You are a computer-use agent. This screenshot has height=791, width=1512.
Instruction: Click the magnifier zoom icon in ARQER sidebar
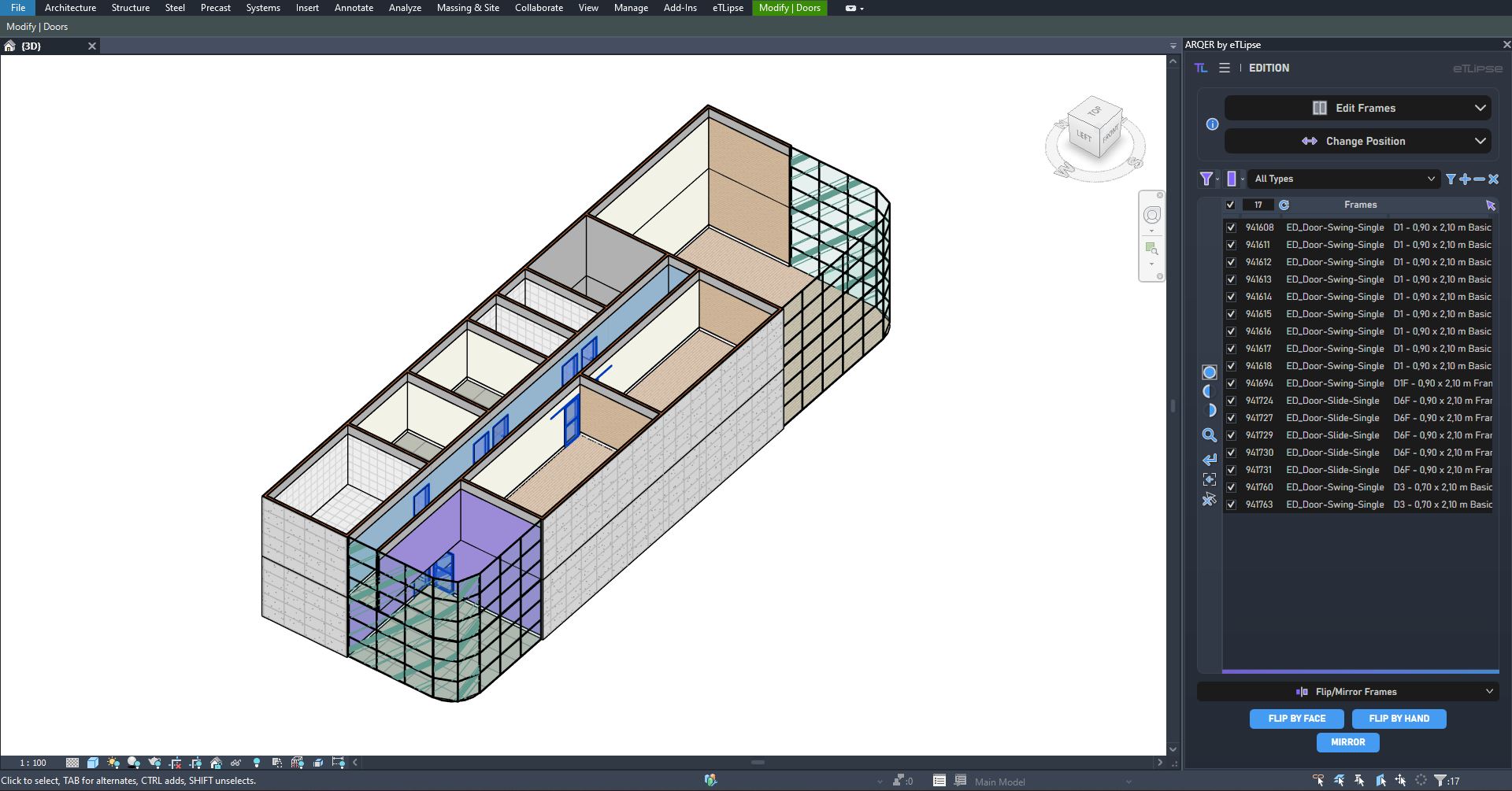pos(1210,435)
